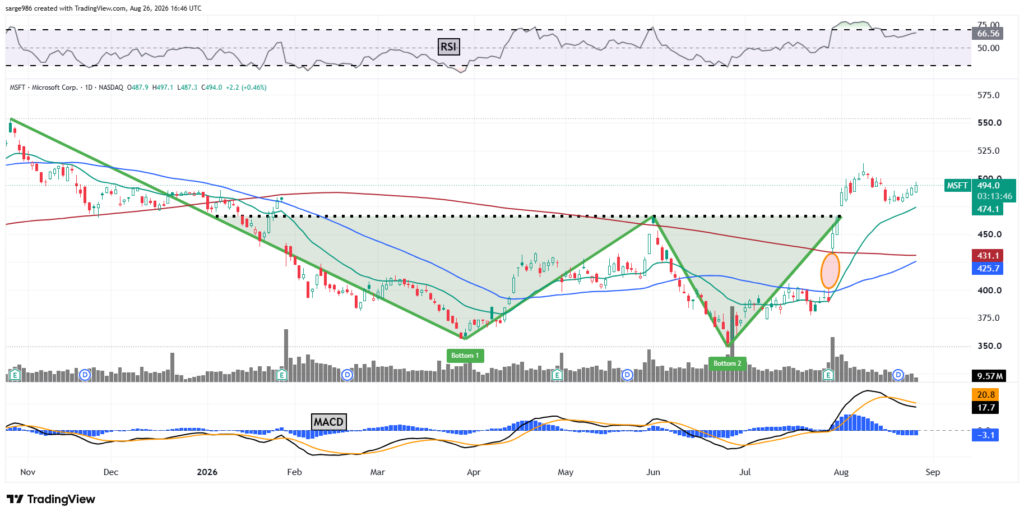The height and width of the screenshot is (516, 1024).
Task: Click the dividend D marker in May
Action: 627,375
